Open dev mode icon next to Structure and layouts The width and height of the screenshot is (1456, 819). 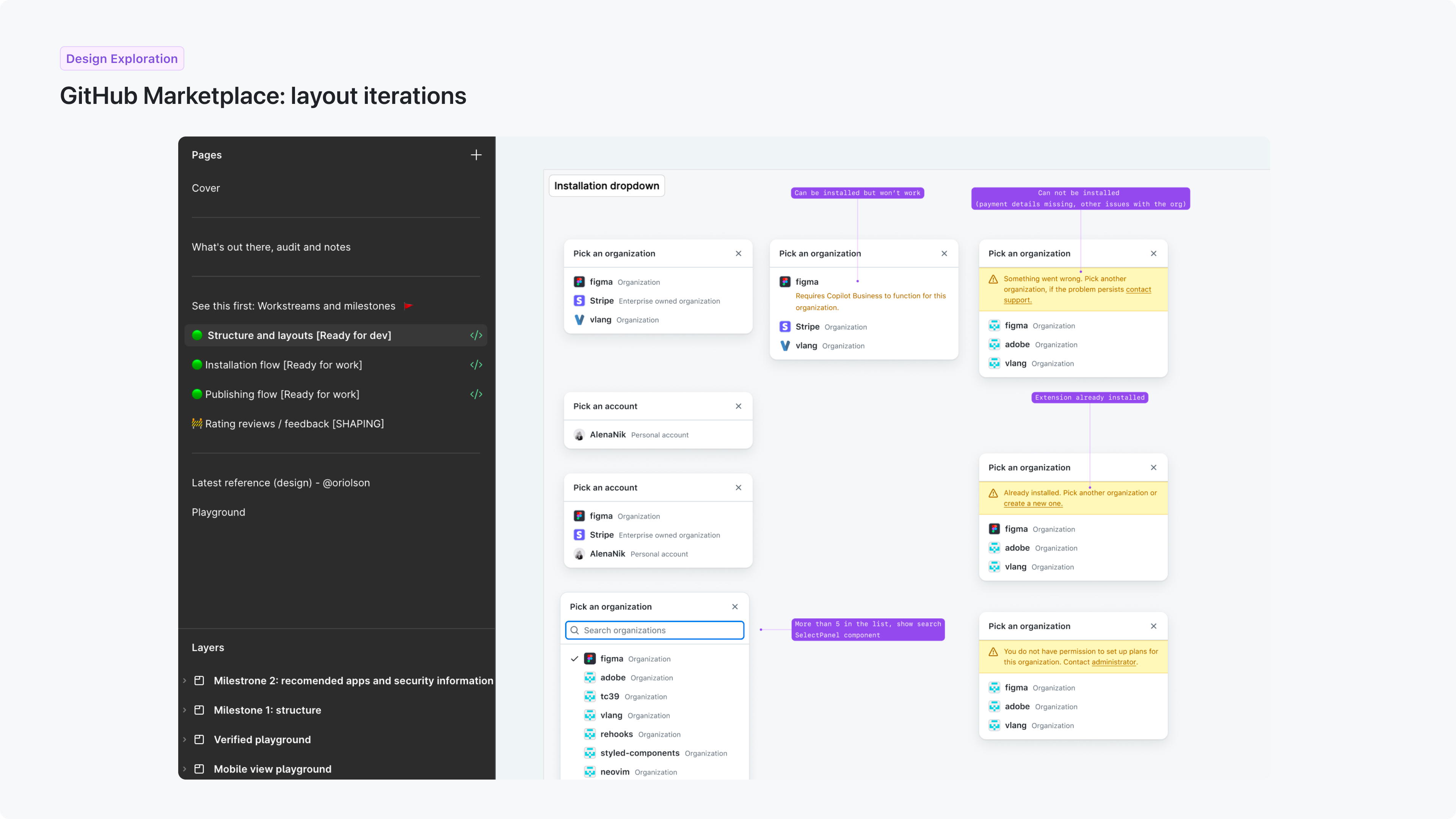click(476, 335)
